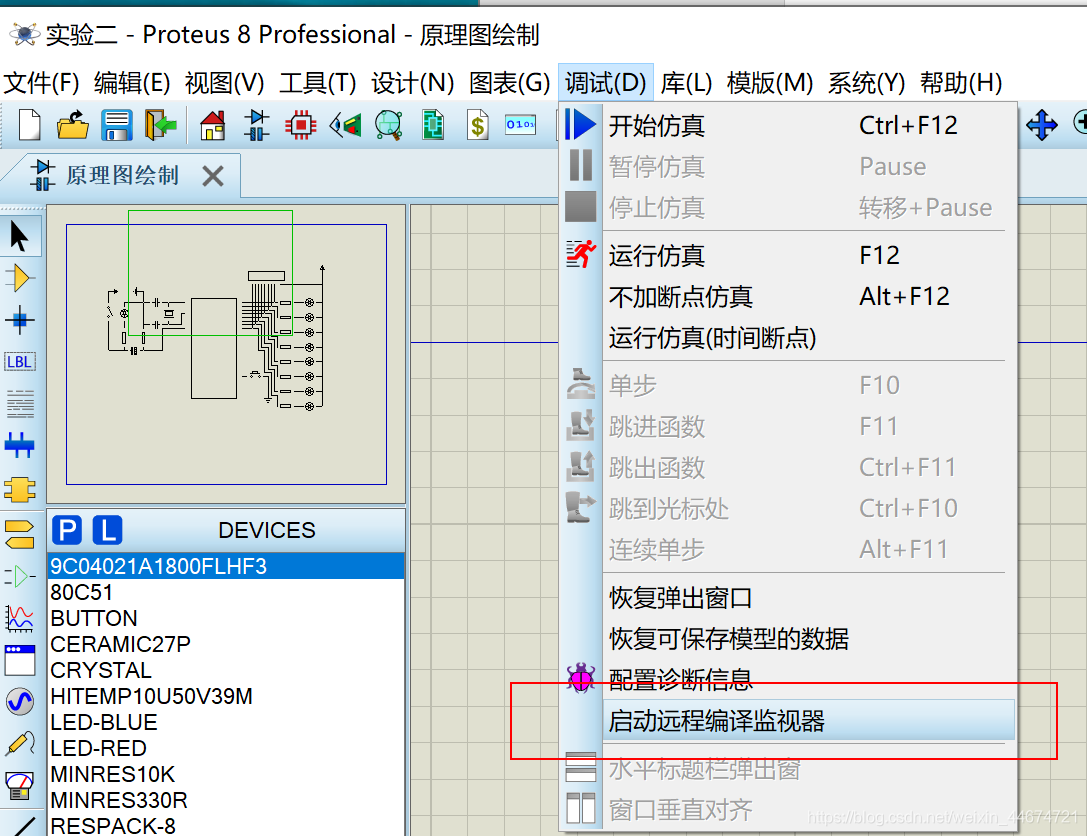The height and width of the screenshot is (836, 1087).
Task: Choose the Virtual Instruments meter tool
Action: tap(19, 785)
